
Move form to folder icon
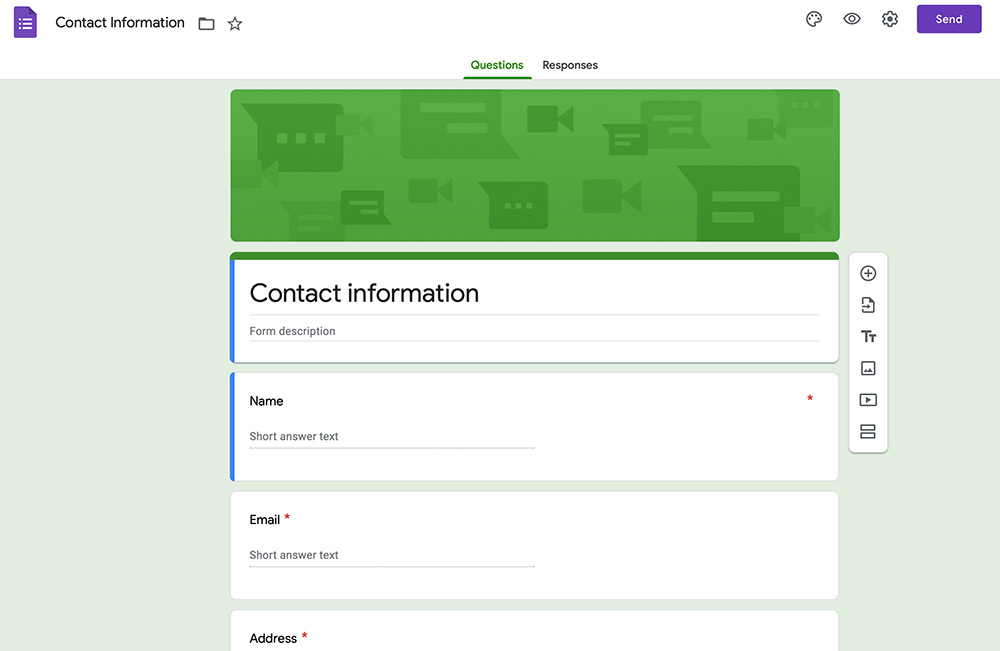coord(206,24)
